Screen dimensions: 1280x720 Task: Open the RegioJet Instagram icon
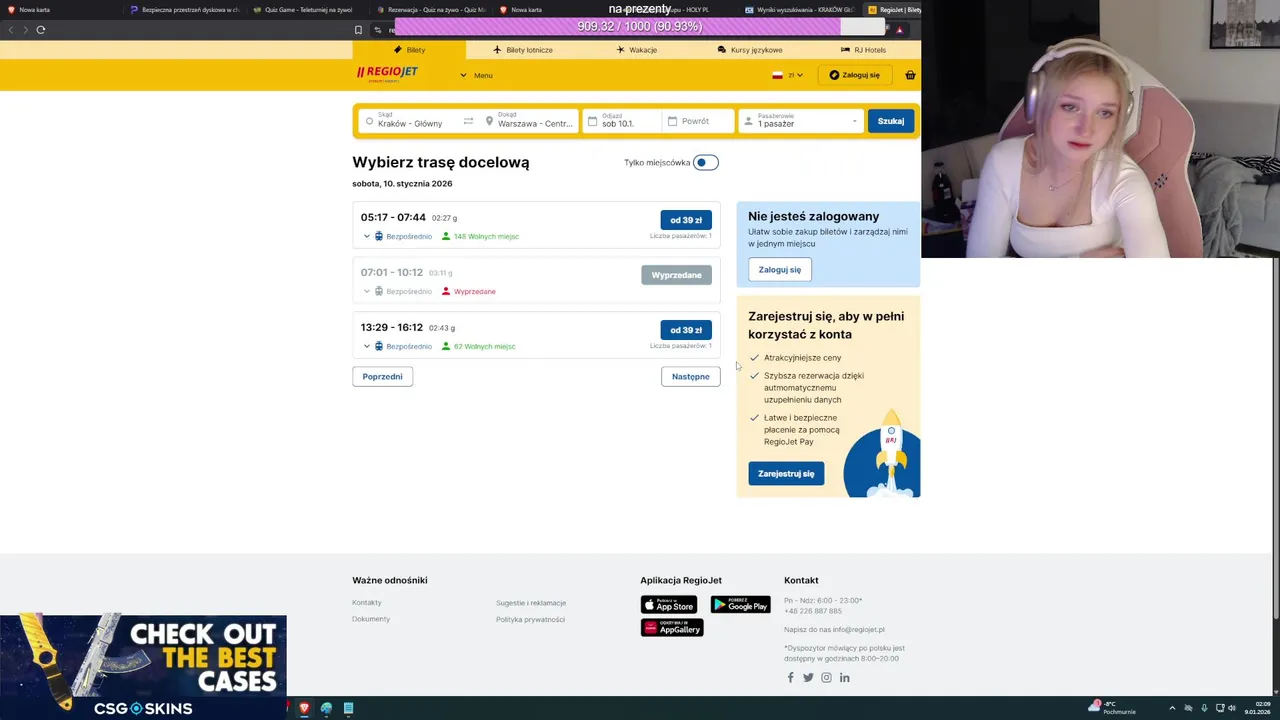tap(826, 678)
